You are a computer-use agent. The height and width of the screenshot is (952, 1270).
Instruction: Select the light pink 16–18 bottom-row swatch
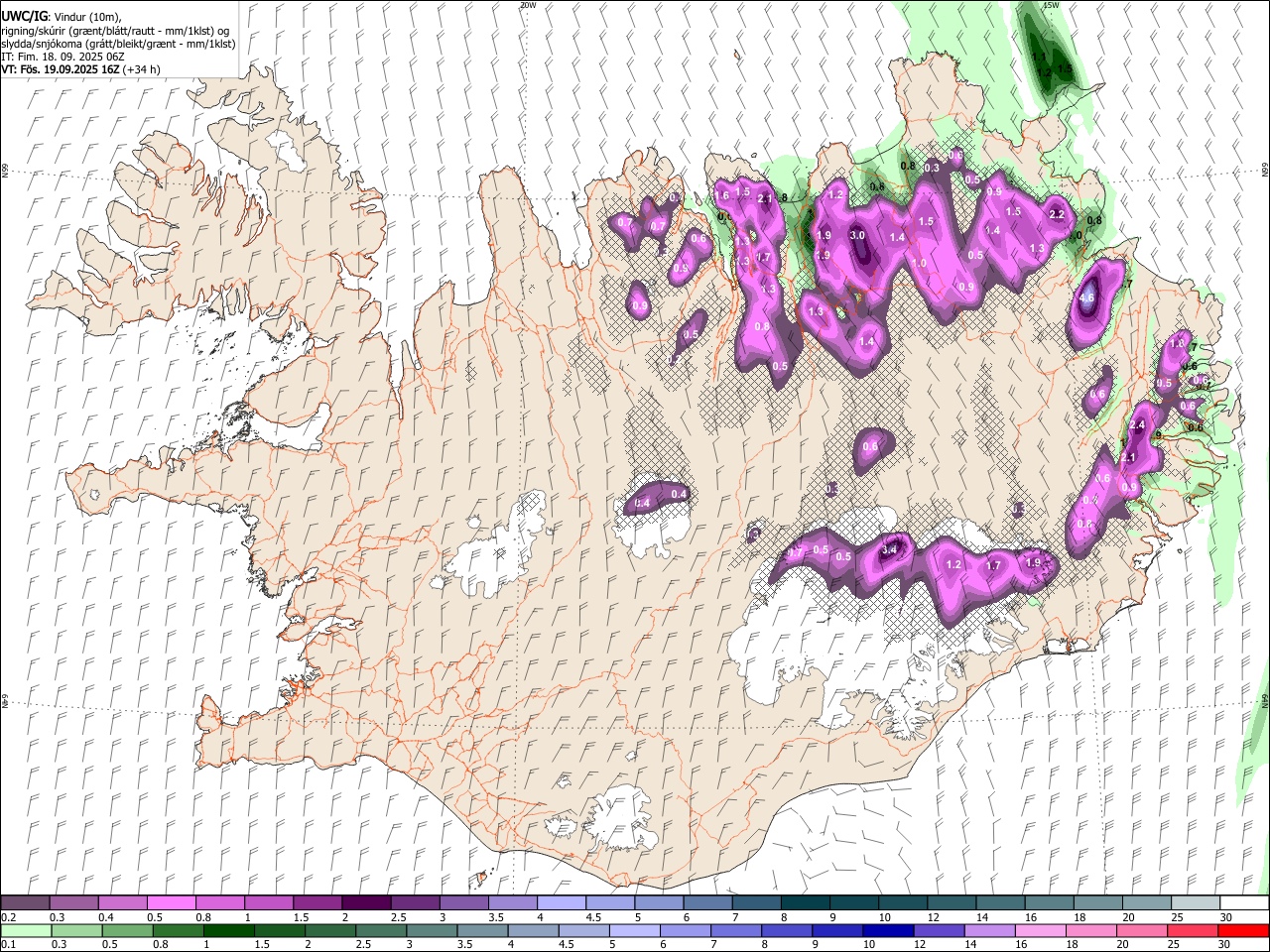click(1041, 930)
